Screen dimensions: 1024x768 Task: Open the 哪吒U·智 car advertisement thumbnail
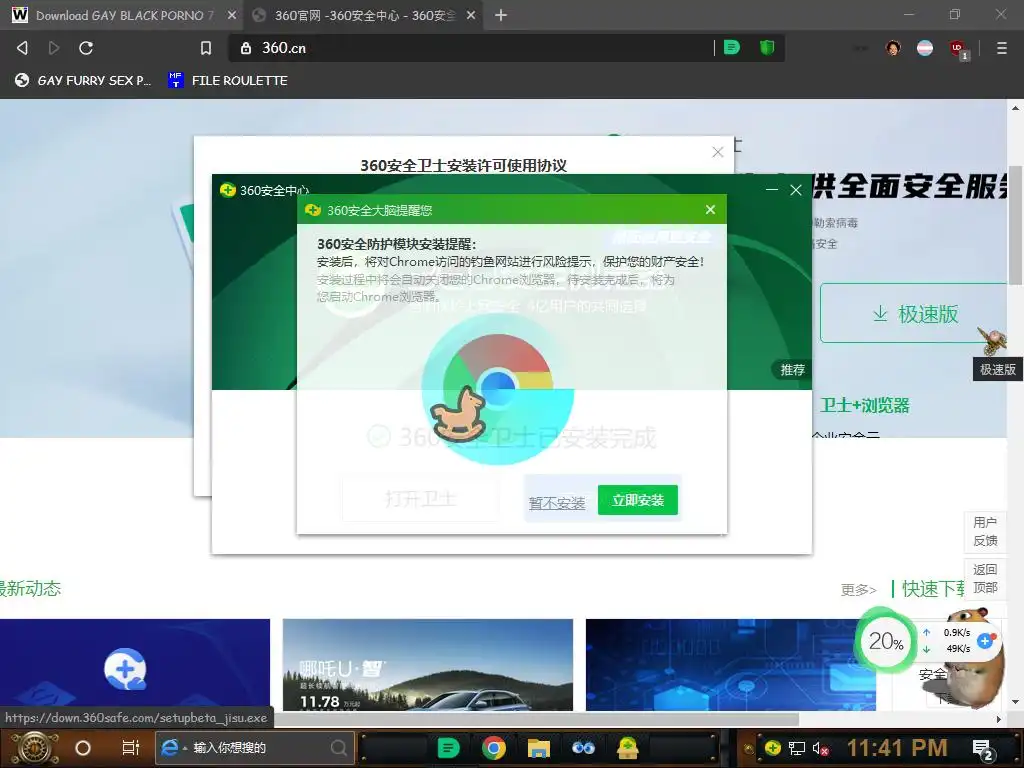point(428,665)
